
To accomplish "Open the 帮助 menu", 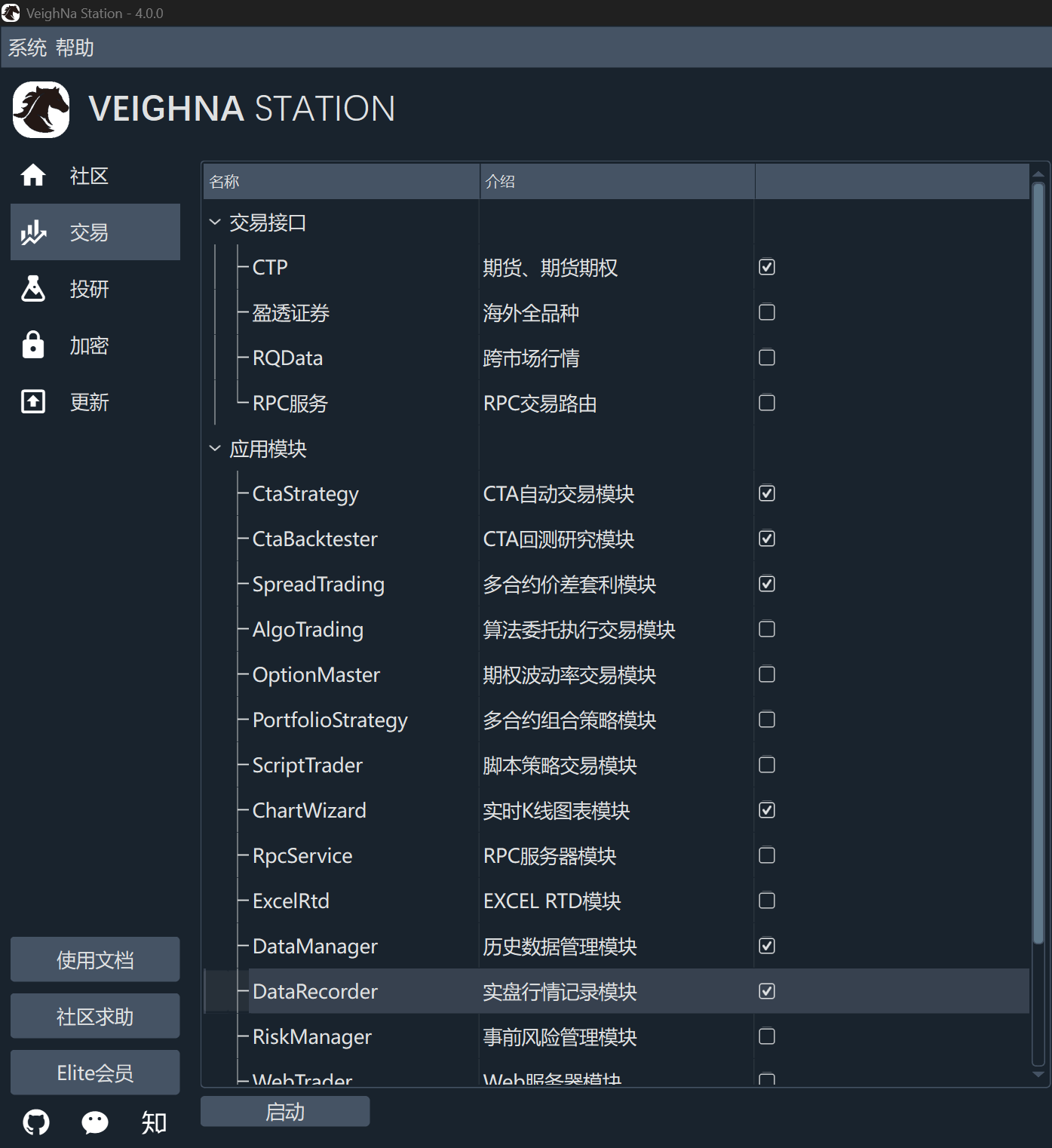I will coord(75,47).
